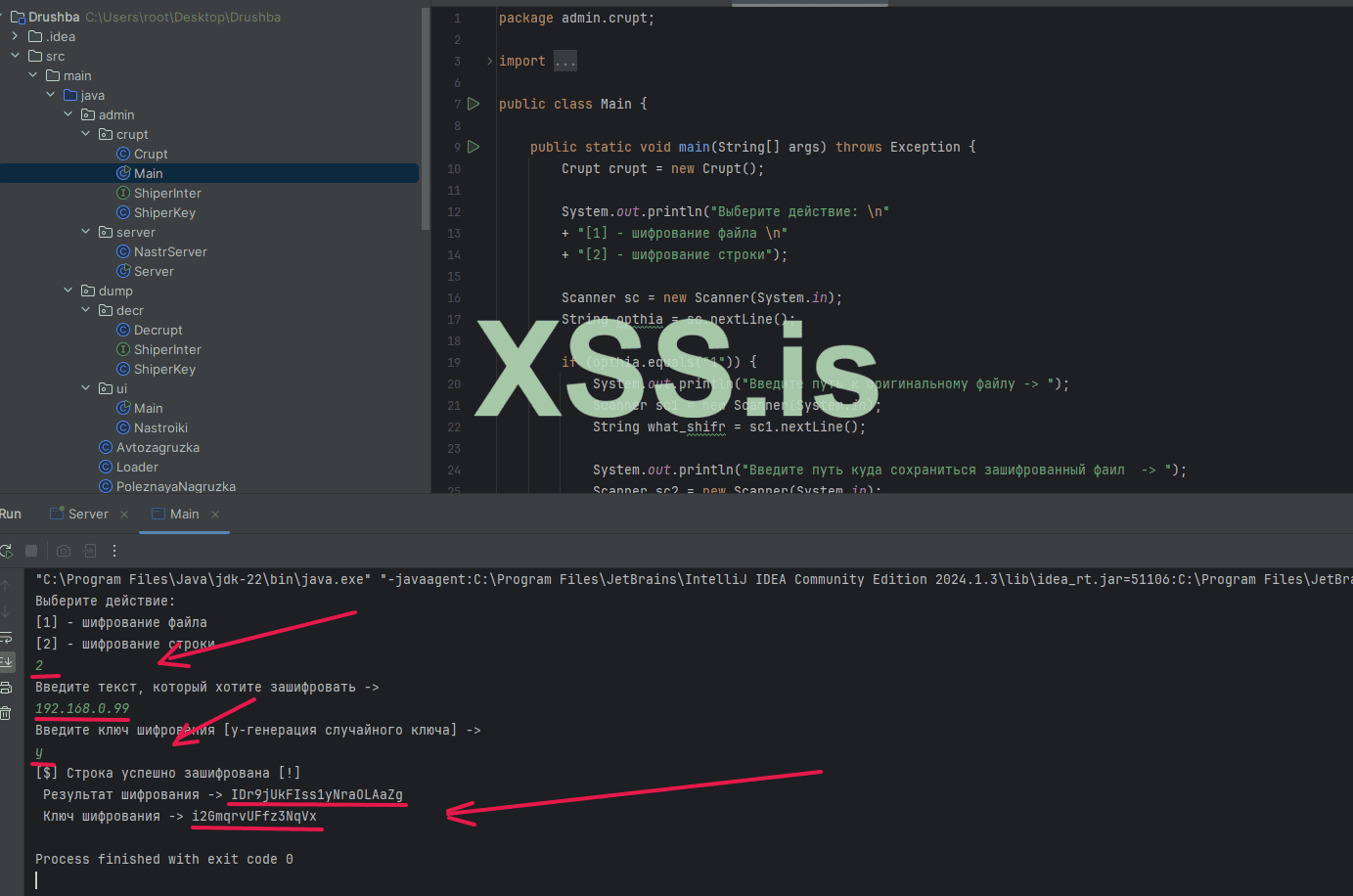Run the main method from its gutter icon
1353x896 pixels.
click(474, 147)
